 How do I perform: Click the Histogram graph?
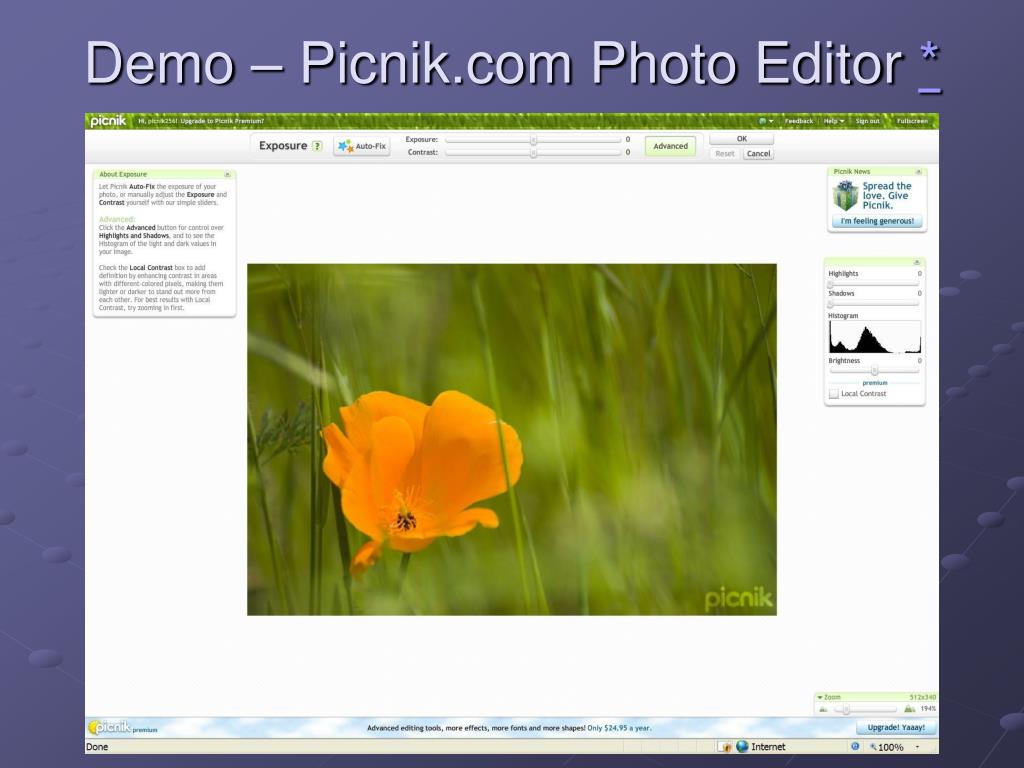coord(874,337)
